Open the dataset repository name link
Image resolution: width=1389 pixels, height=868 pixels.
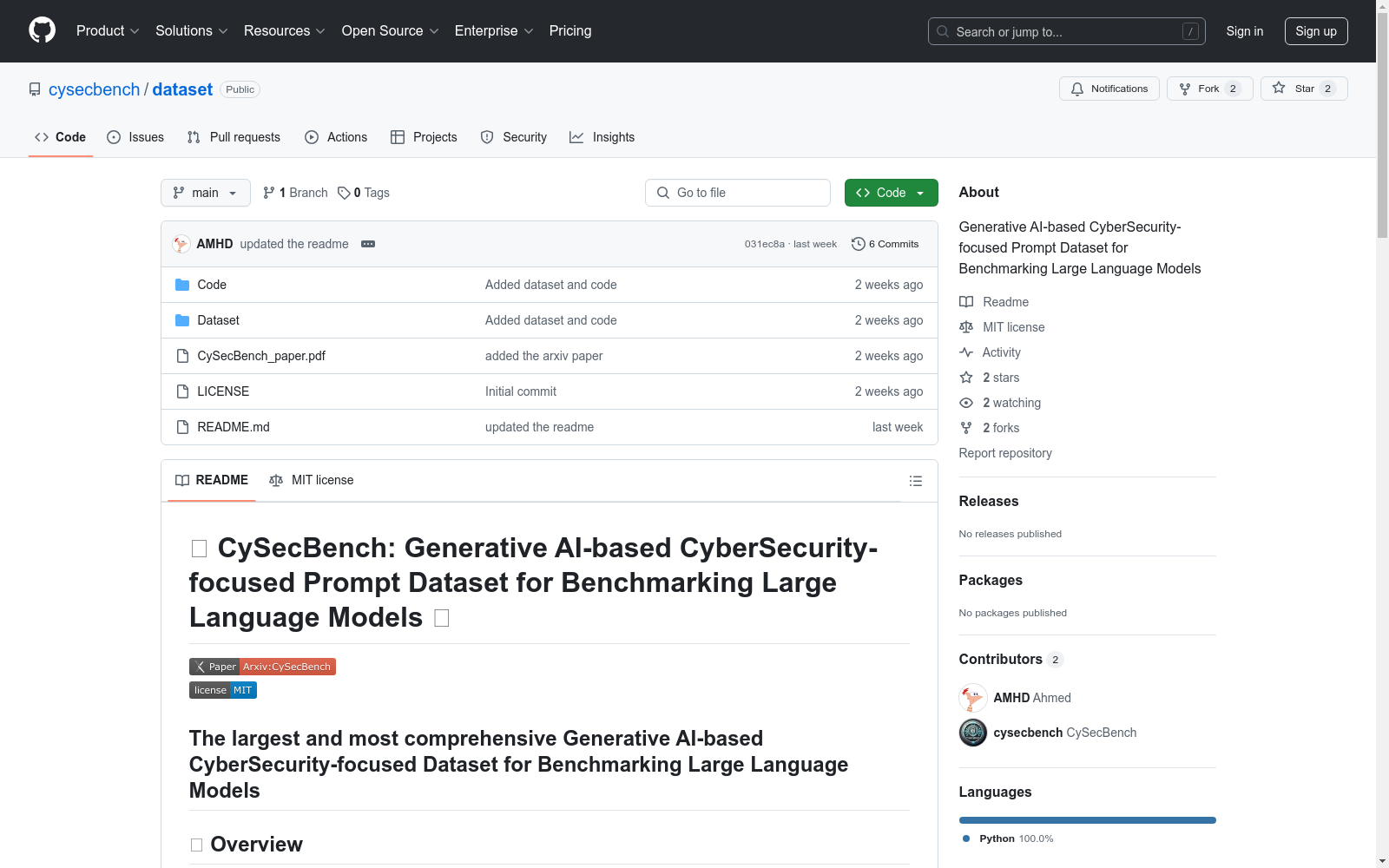(182, 89)
